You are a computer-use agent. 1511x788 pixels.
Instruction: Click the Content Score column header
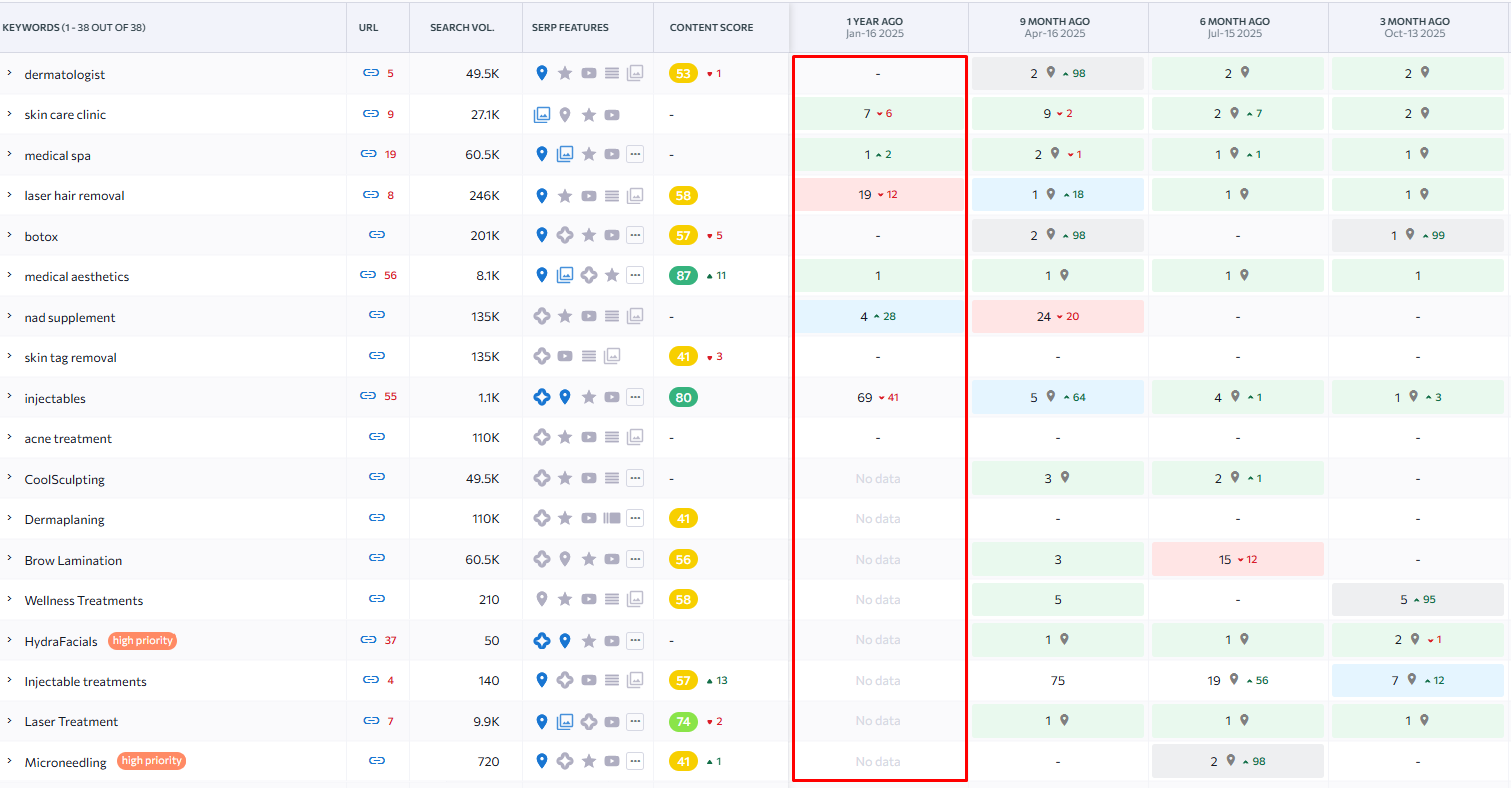711,28
